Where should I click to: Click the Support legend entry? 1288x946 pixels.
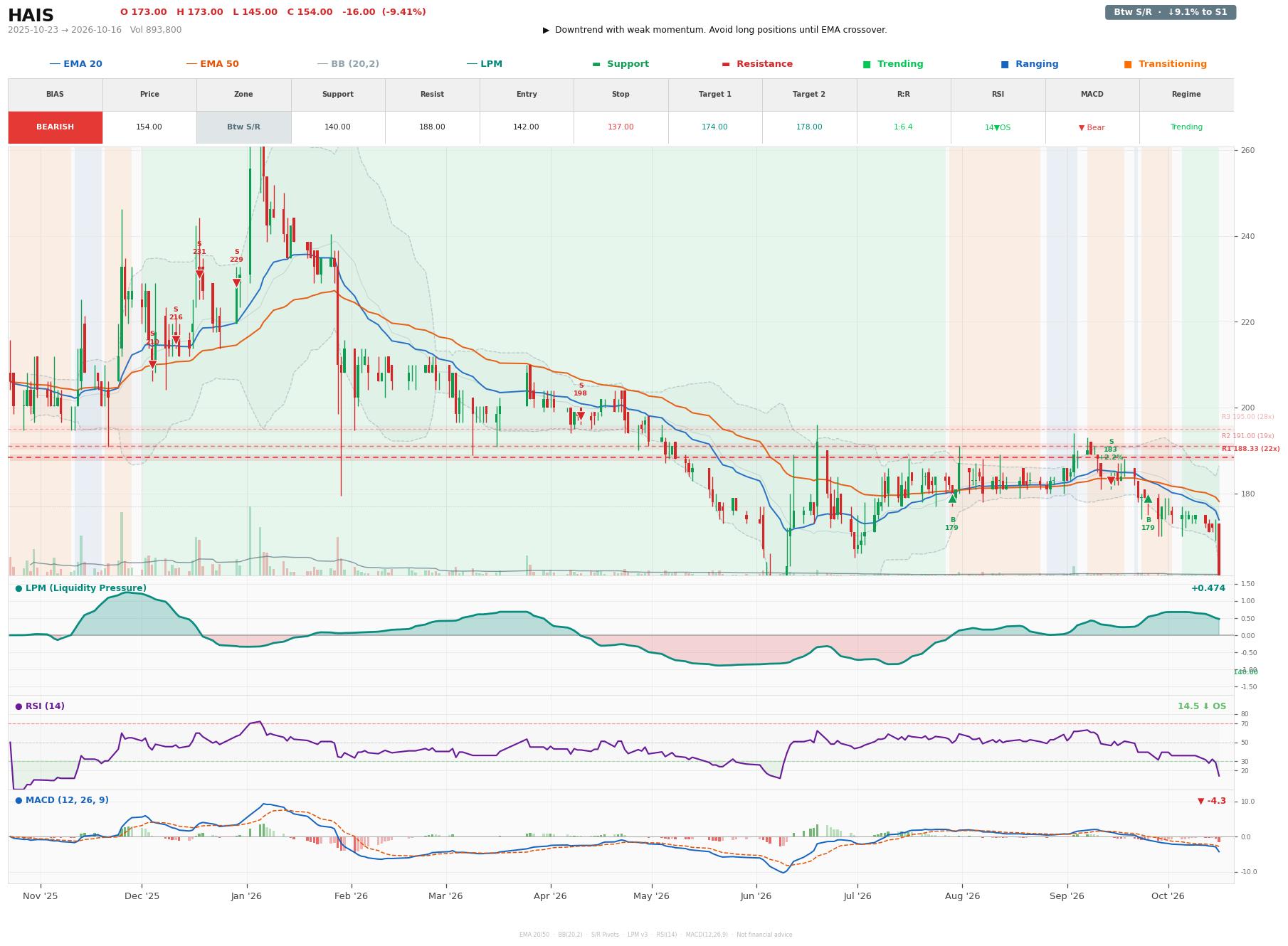(621, 64)
